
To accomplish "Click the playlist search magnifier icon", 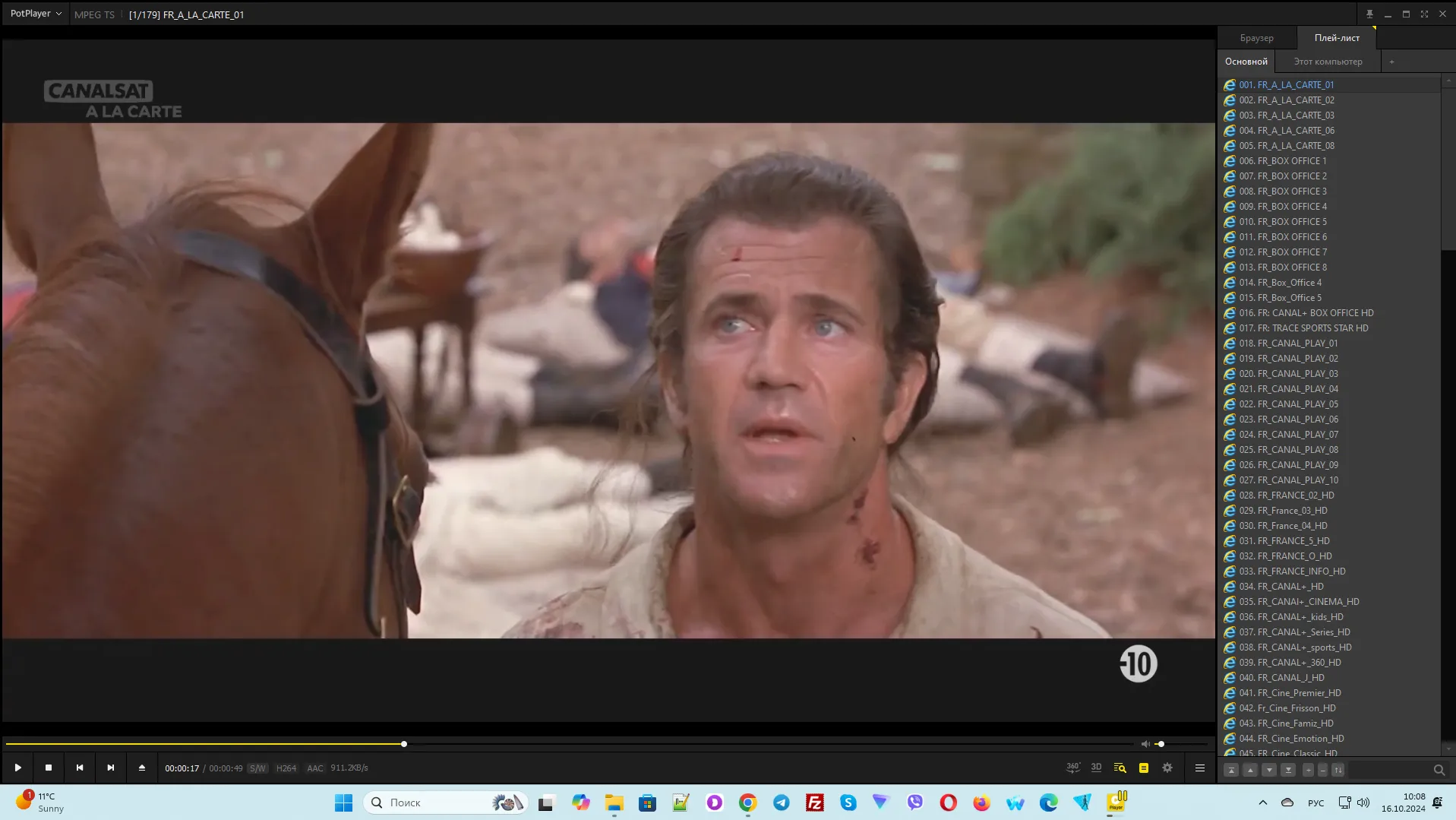I will 1439,770.
